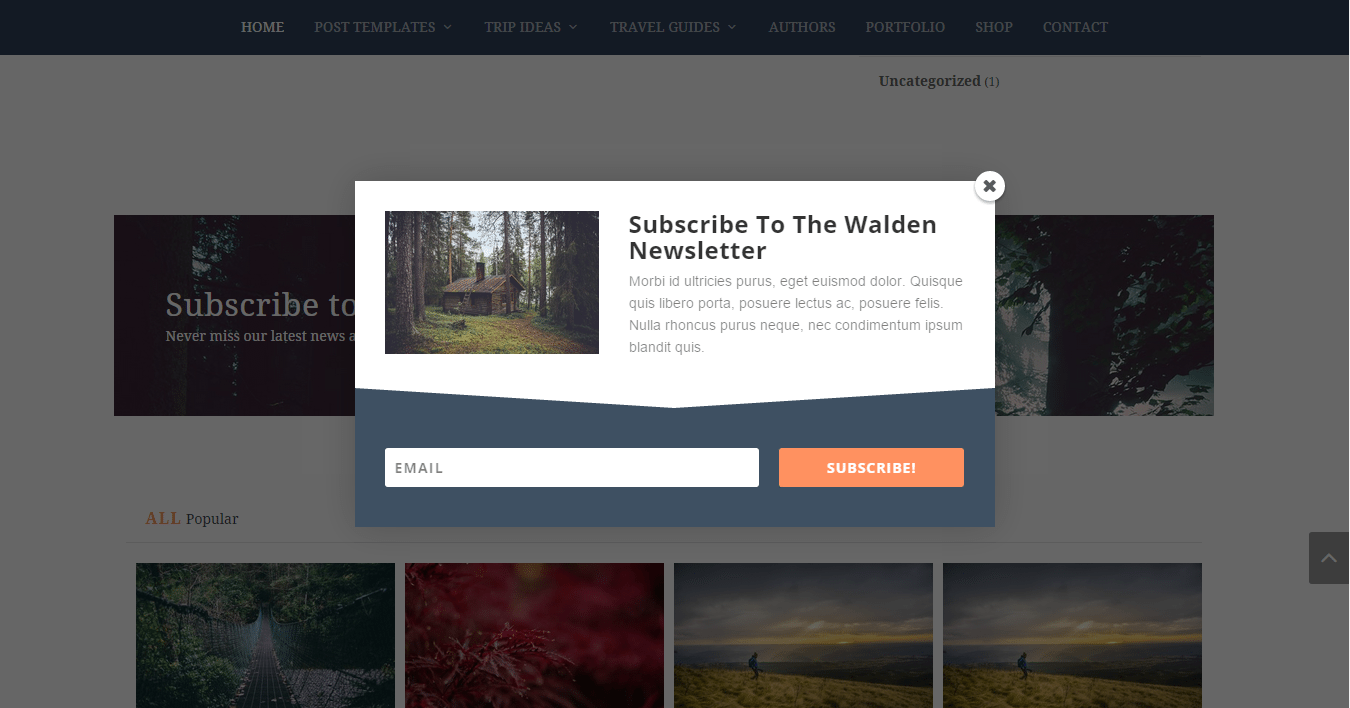The height and width of the screenshot is (708, 1350).
Task: Open the suspension bridge post thumbnail
Action: tap(265, 635)
